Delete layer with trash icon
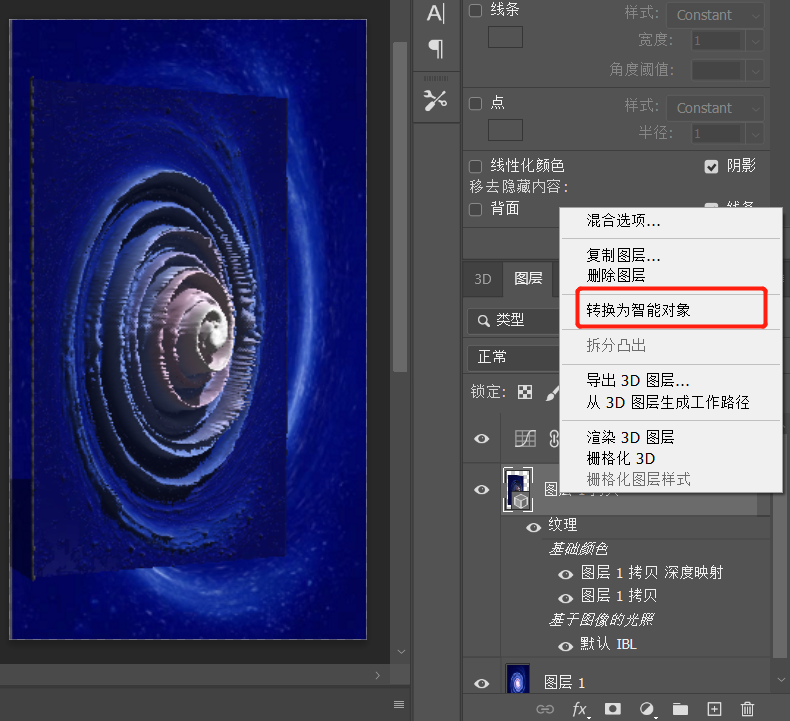Screen dimensions: 790x721 click(747, 709)
